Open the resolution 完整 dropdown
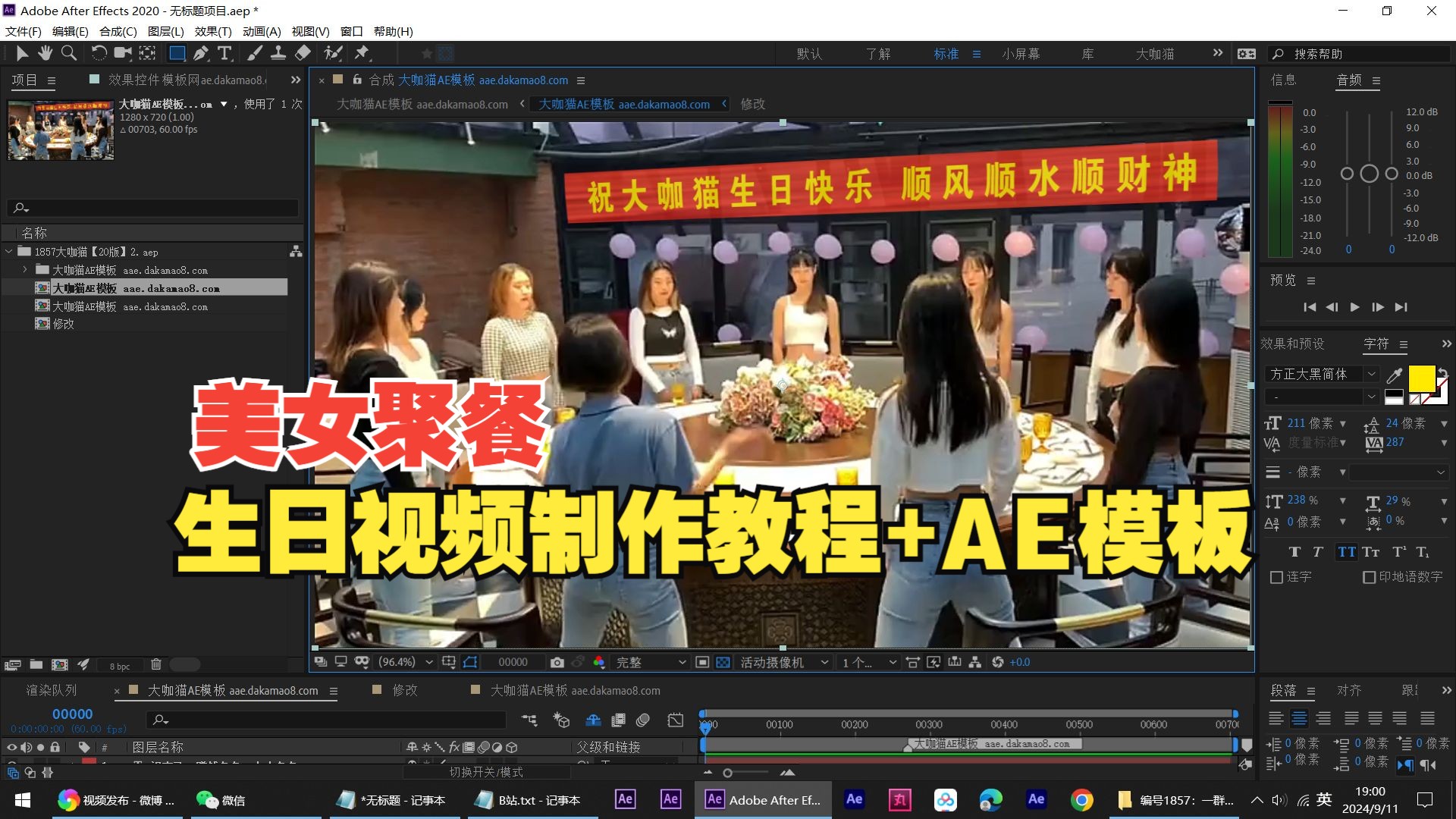Image resolution: width=1456 pixels, height=819 pixels. 650,662
